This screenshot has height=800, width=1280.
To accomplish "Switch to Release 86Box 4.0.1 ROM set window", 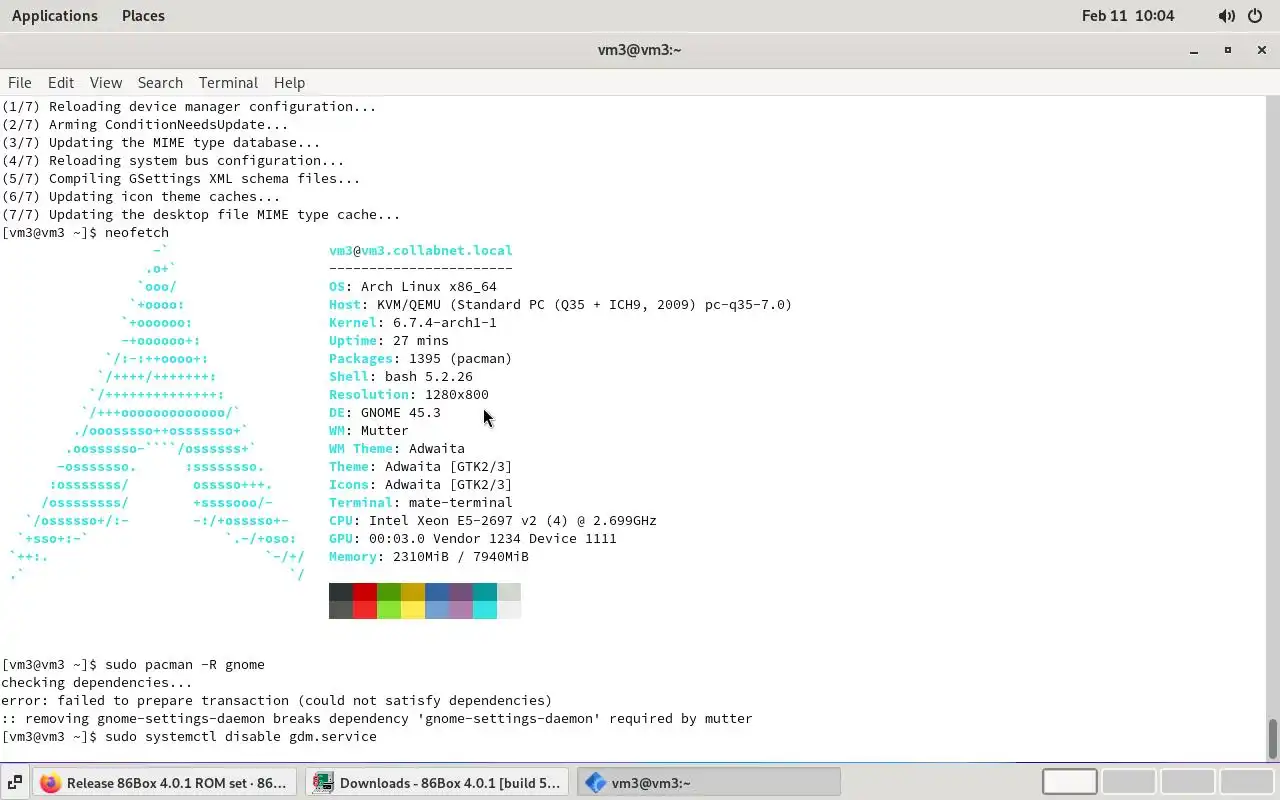I will coord(165,782).
